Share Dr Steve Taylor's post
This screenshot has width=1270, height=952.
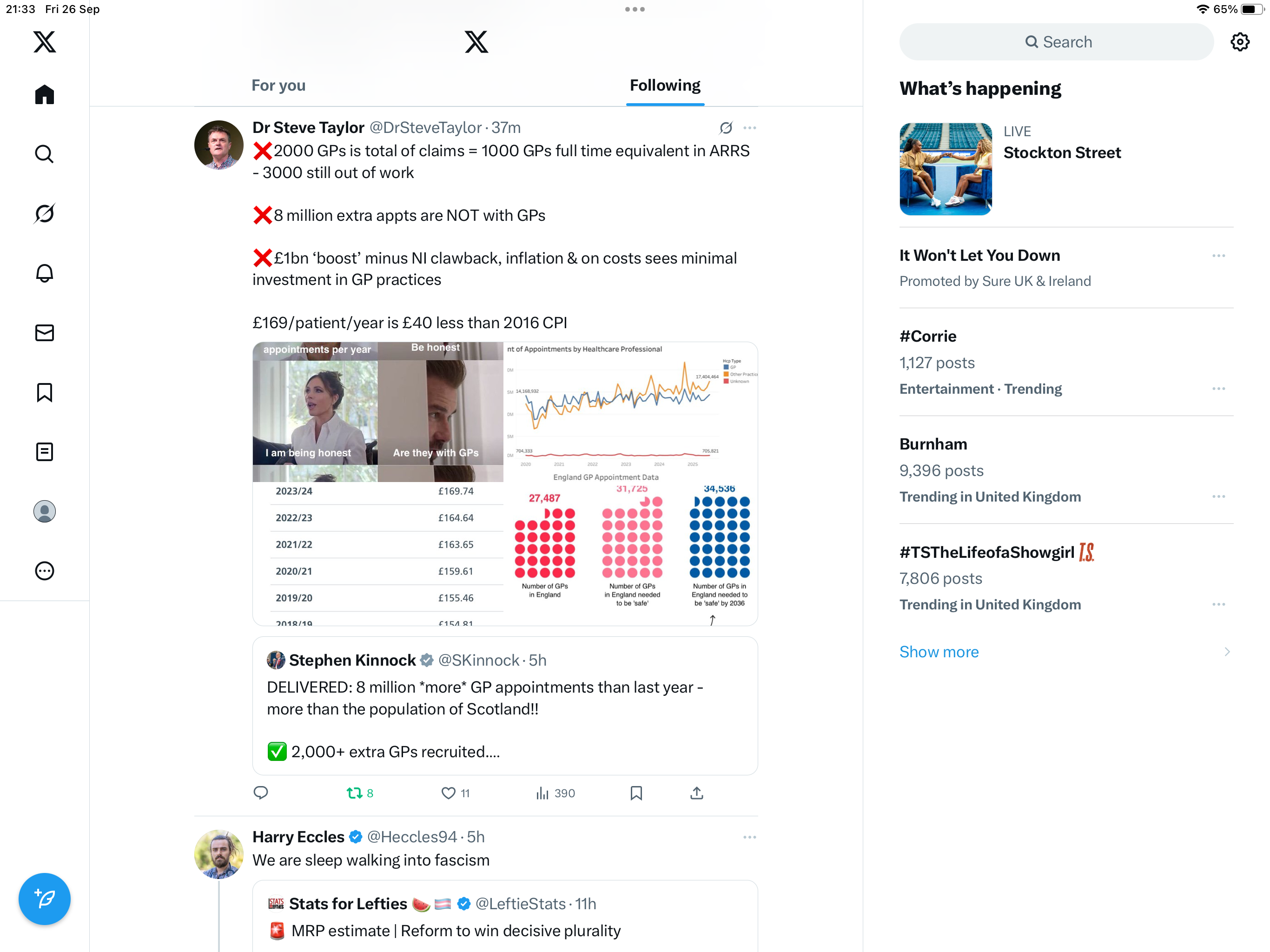(696, 793)
